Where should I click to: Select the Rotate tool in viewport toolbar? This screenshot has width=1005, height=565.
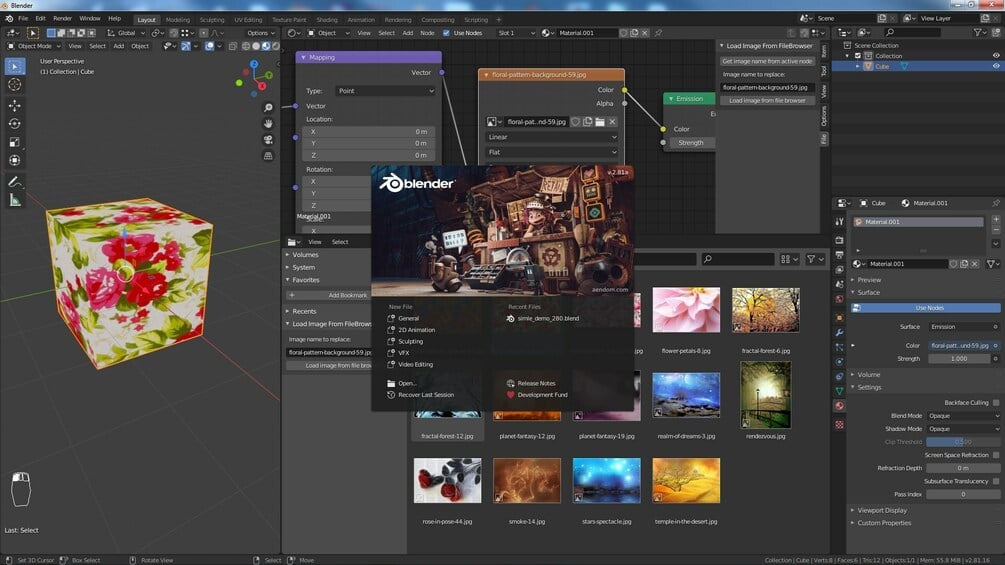(15, 124)
